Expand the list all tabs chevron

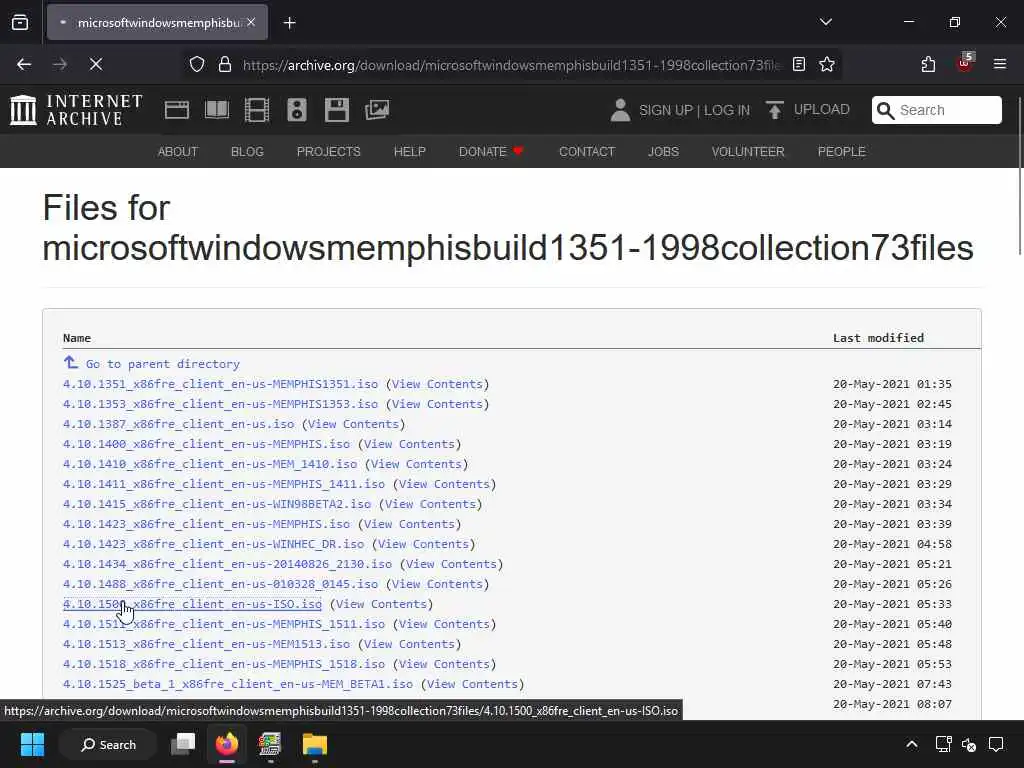pos(825,22)
